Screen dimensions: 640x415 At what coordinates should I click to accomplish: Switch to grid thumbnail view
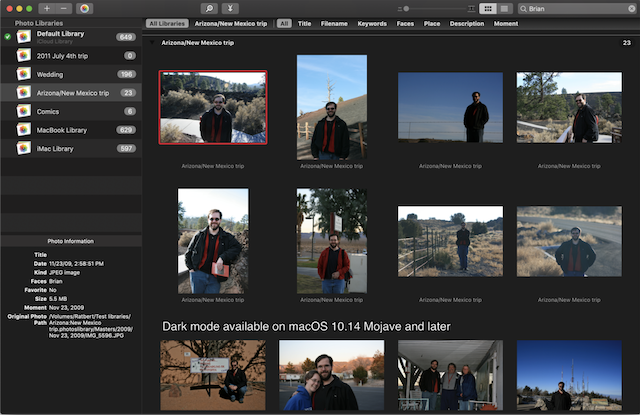[x=487, y=8]
